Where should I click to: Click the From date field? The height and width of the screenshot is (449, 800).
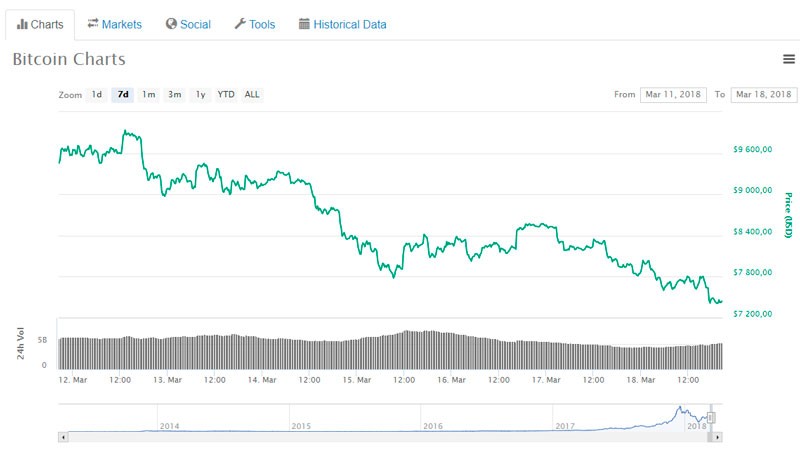tap(672, 95)
